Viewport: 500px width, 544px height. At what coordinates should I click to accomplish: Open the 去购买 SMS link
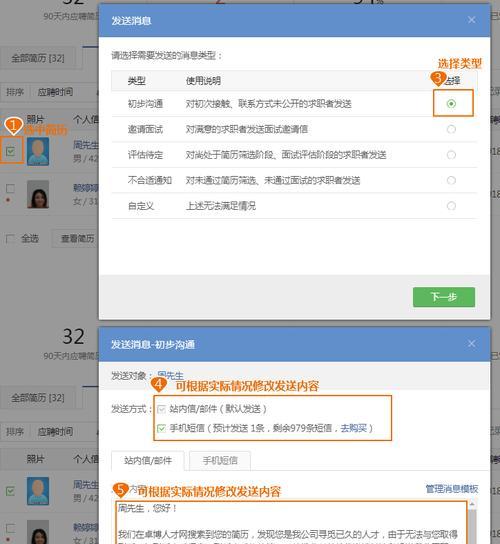353,428
